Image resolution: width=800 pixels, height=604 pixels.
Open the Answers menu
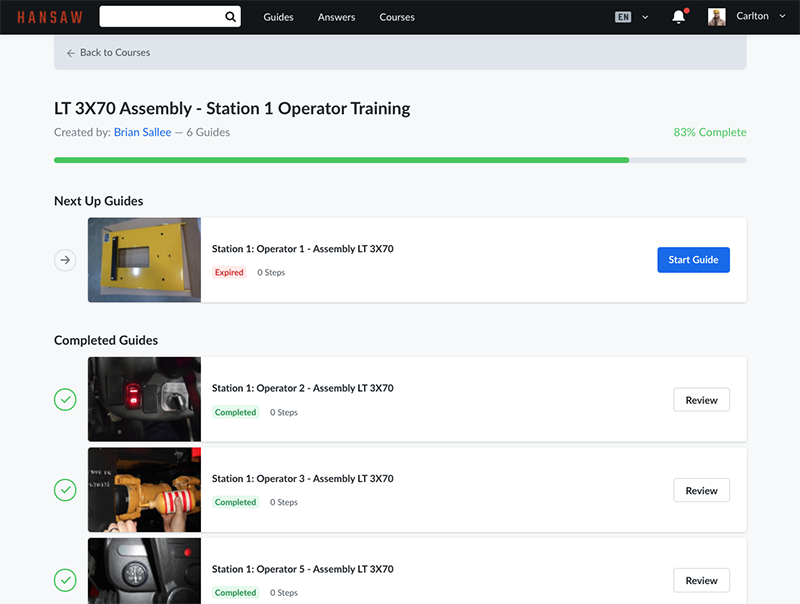[335, 17]
